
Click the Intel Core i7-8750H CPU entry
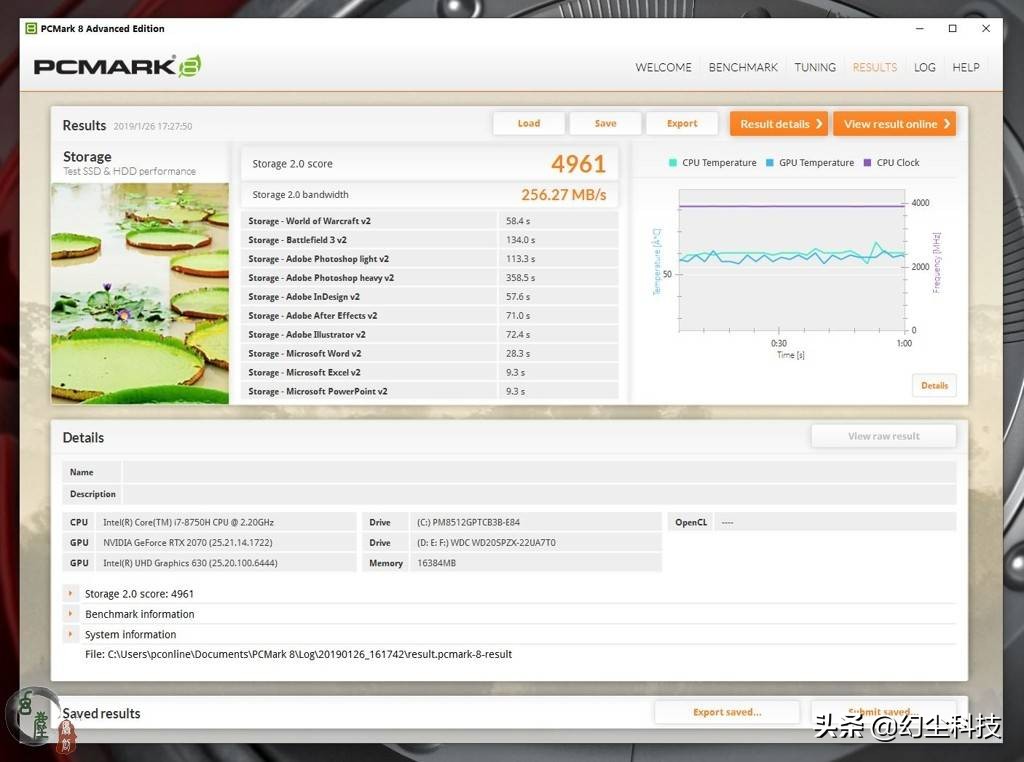188,522
